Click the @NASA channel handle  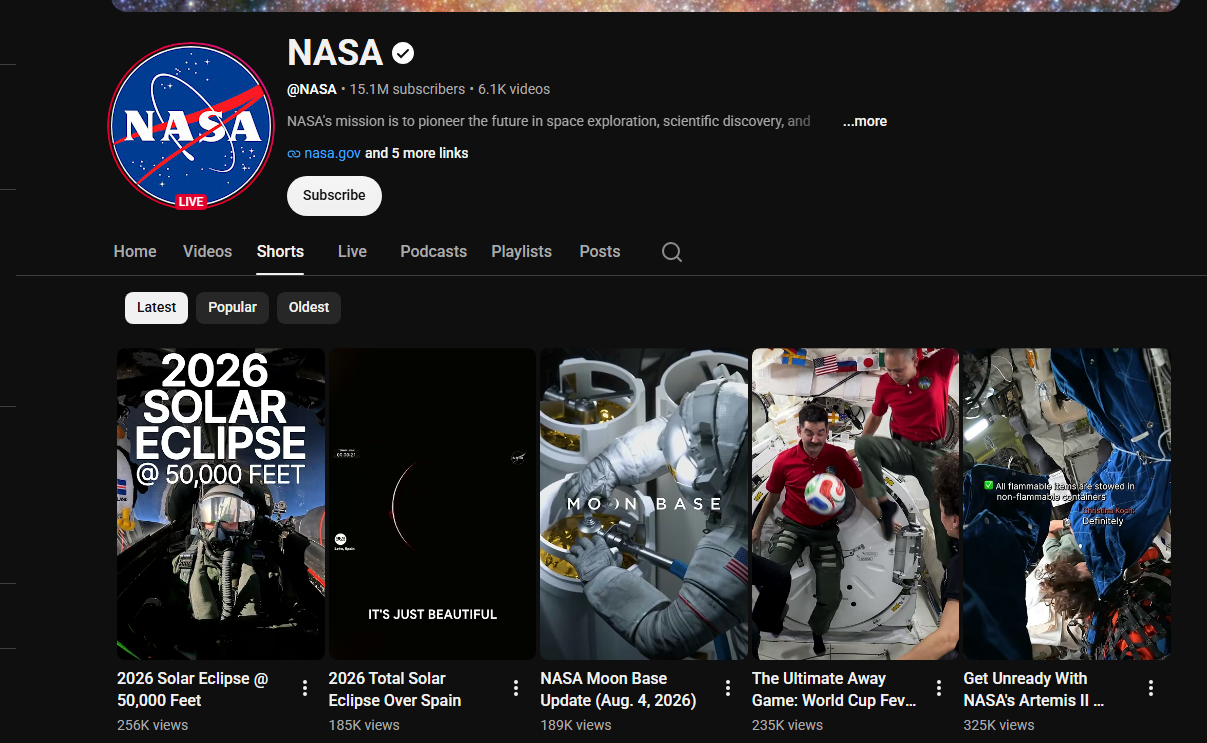[312, 89]
